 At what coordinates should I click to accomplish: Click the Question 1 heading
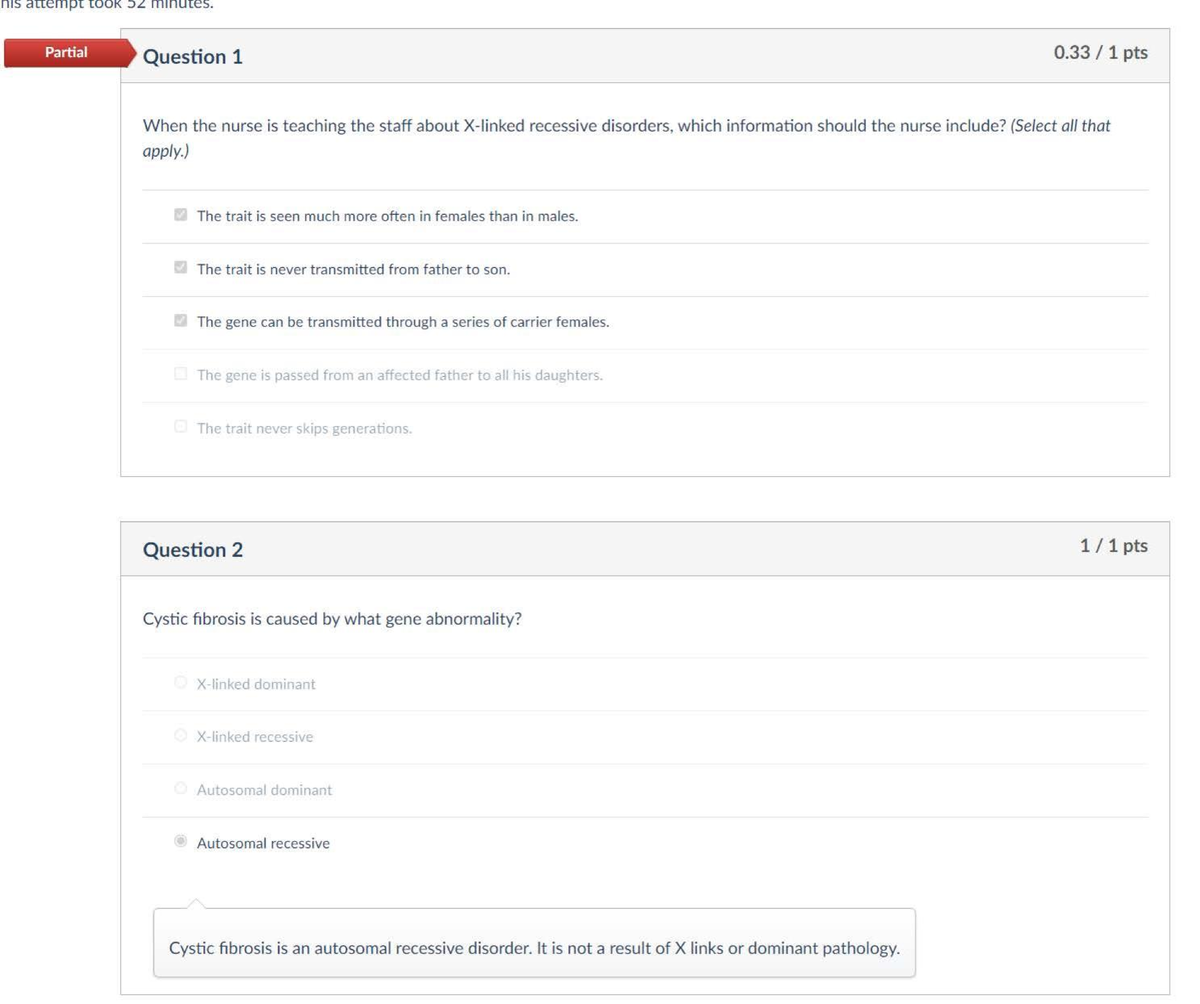(193, 57)
